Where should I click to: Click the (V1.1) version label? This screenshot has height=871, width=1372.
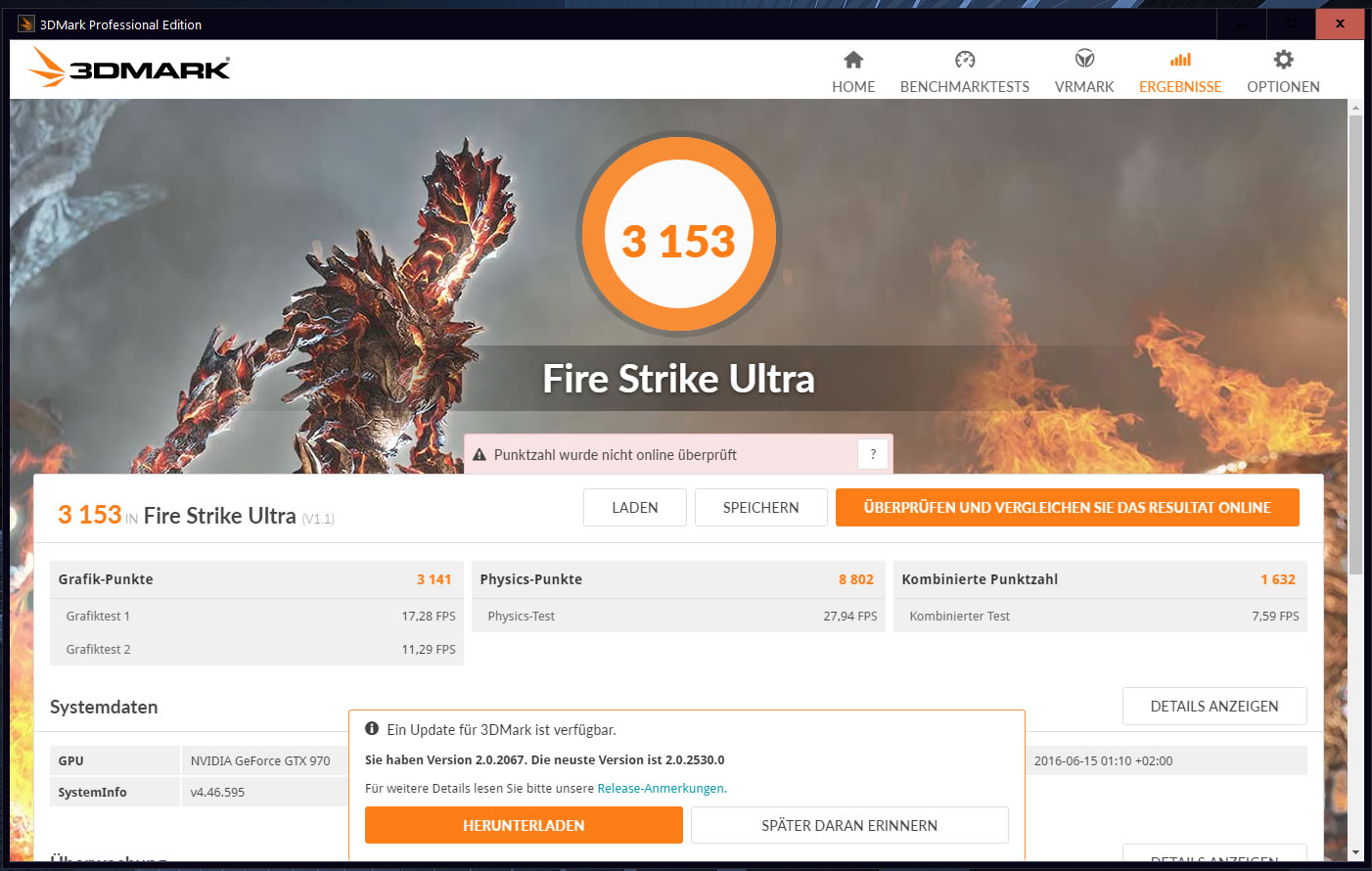pyautogui.click(x=318, y=519)
